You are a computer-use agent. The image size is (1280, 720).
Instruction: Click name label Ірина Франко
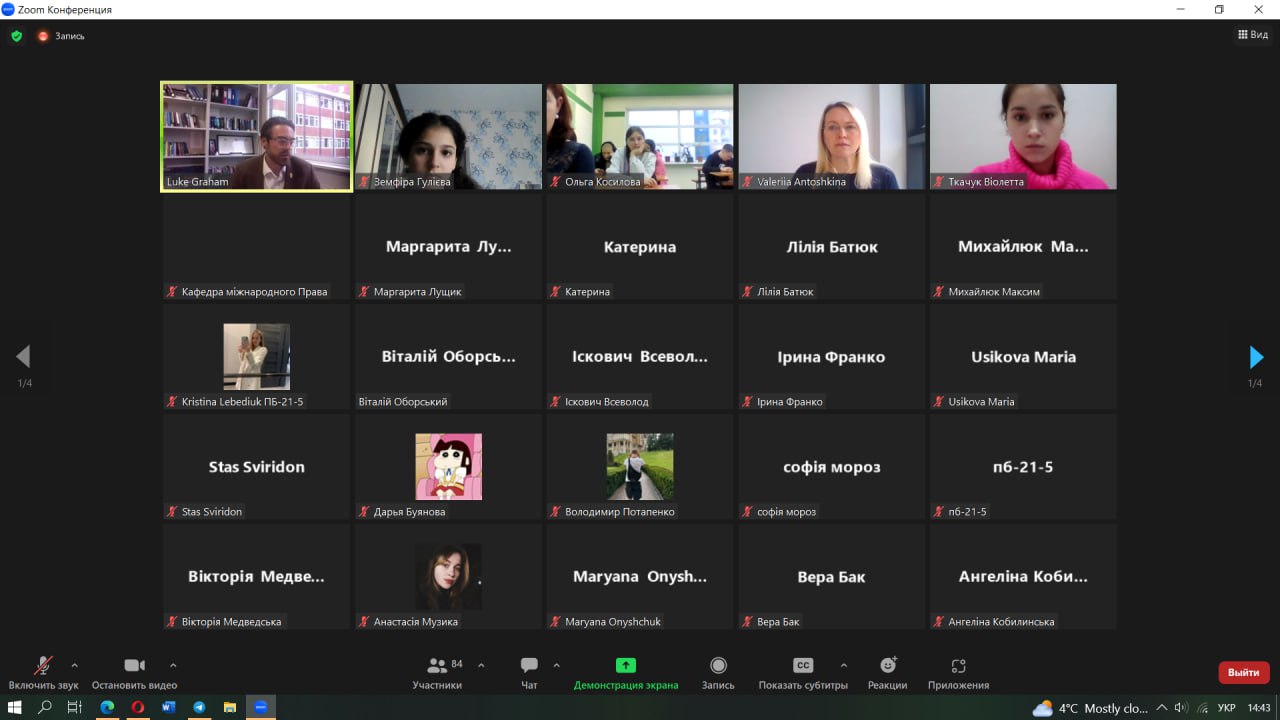tap(790, 402)
